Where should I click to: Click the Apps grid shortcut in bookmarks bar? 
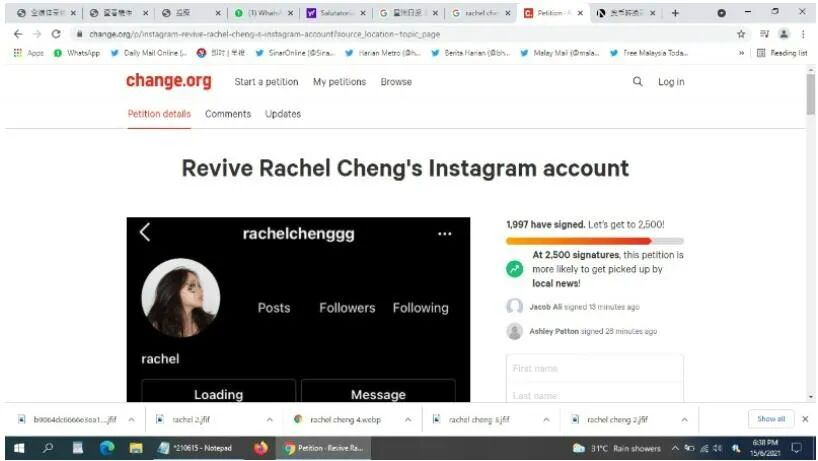[x=29, y=53]
